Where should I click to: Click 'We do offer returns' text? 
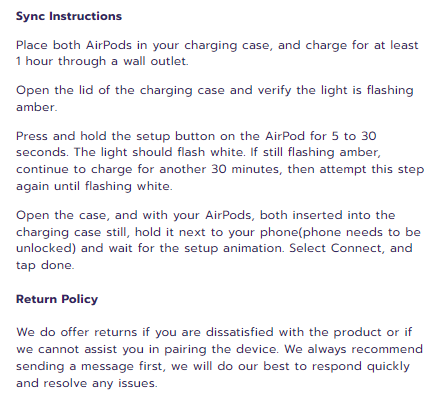pyautogui.click(x=76, y=332)
